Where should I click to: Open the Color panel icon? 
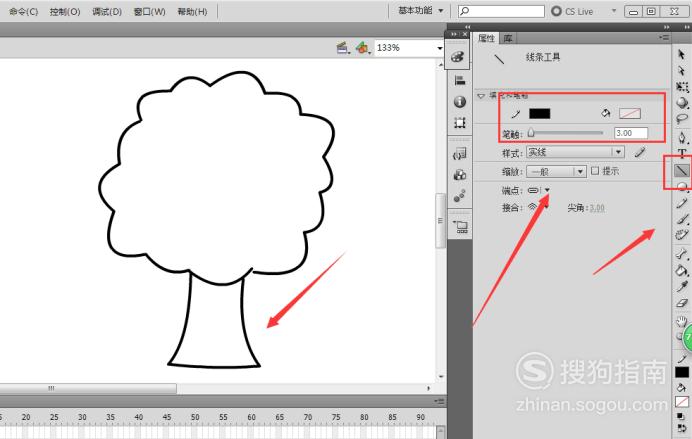point(457,56)
